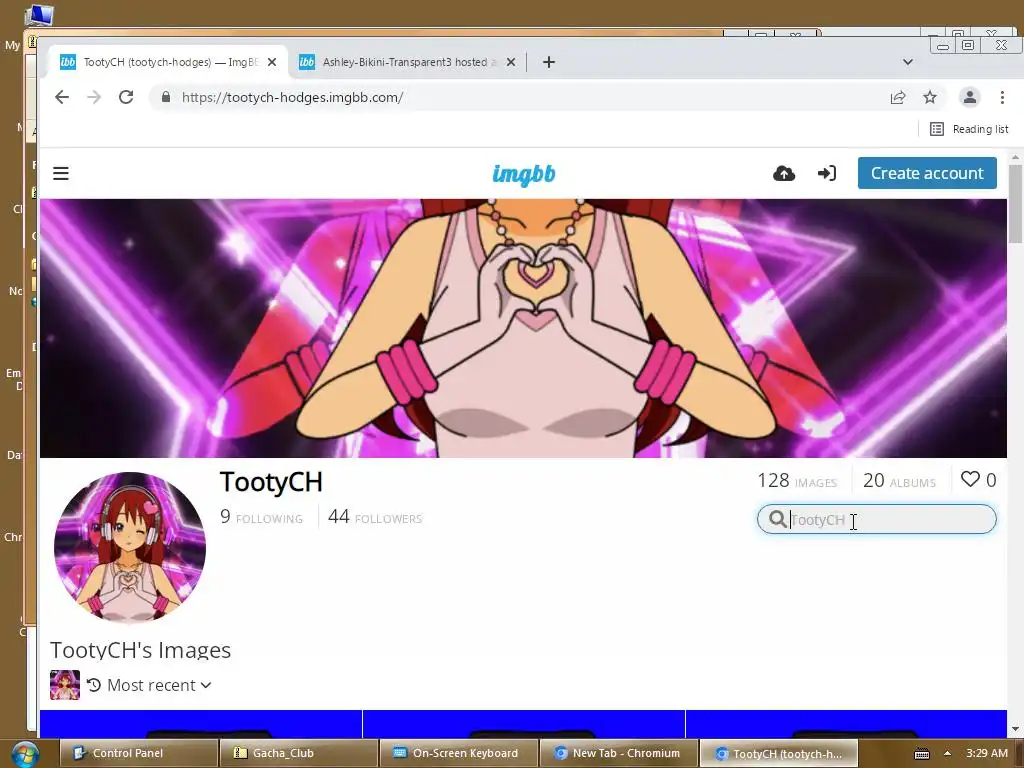Open the Chromium three-dot menu
This screenshot has height=768, width=1024.
click(1002, 97)
